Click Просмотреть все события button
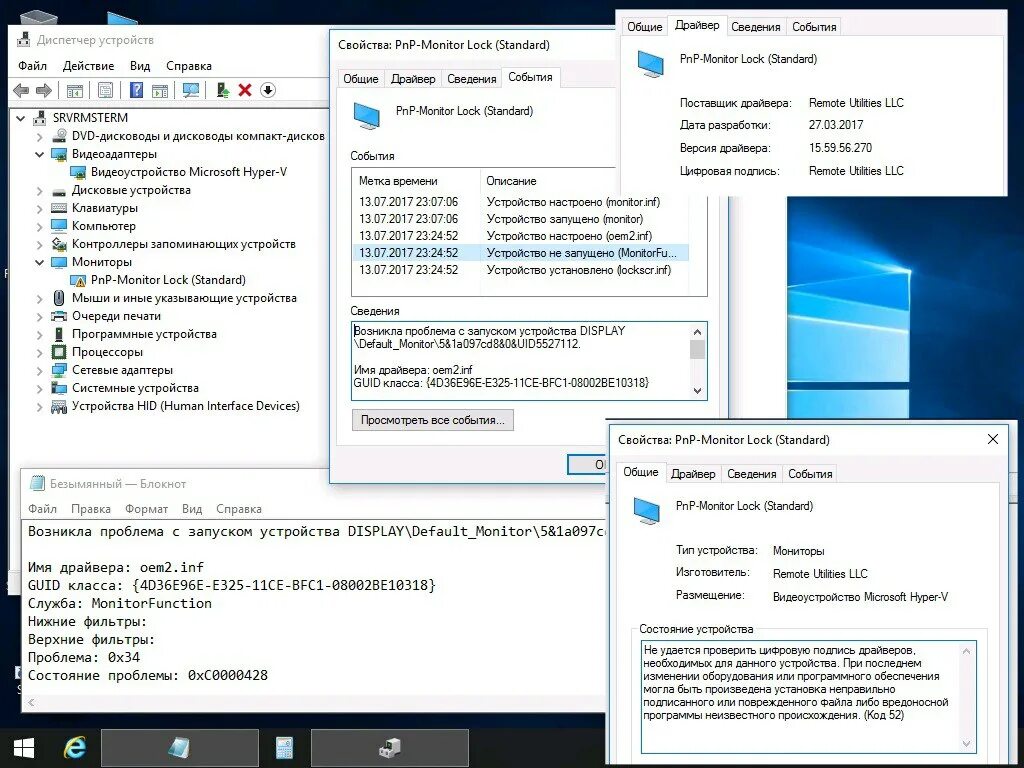 (432, 420)
